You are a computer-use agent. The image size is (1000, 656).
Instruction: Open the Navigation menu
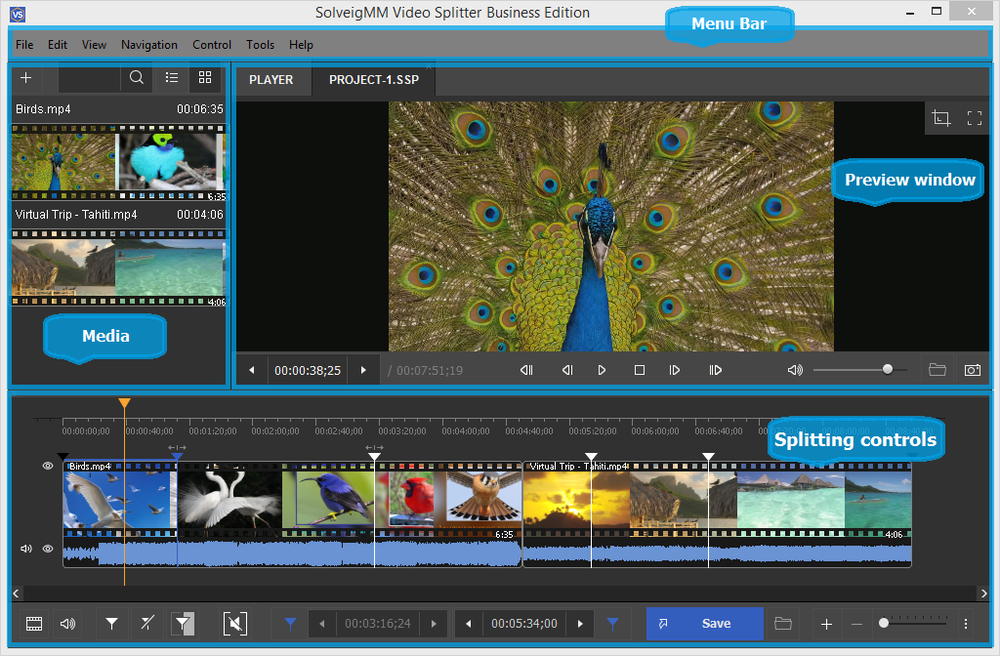(149, 45)
